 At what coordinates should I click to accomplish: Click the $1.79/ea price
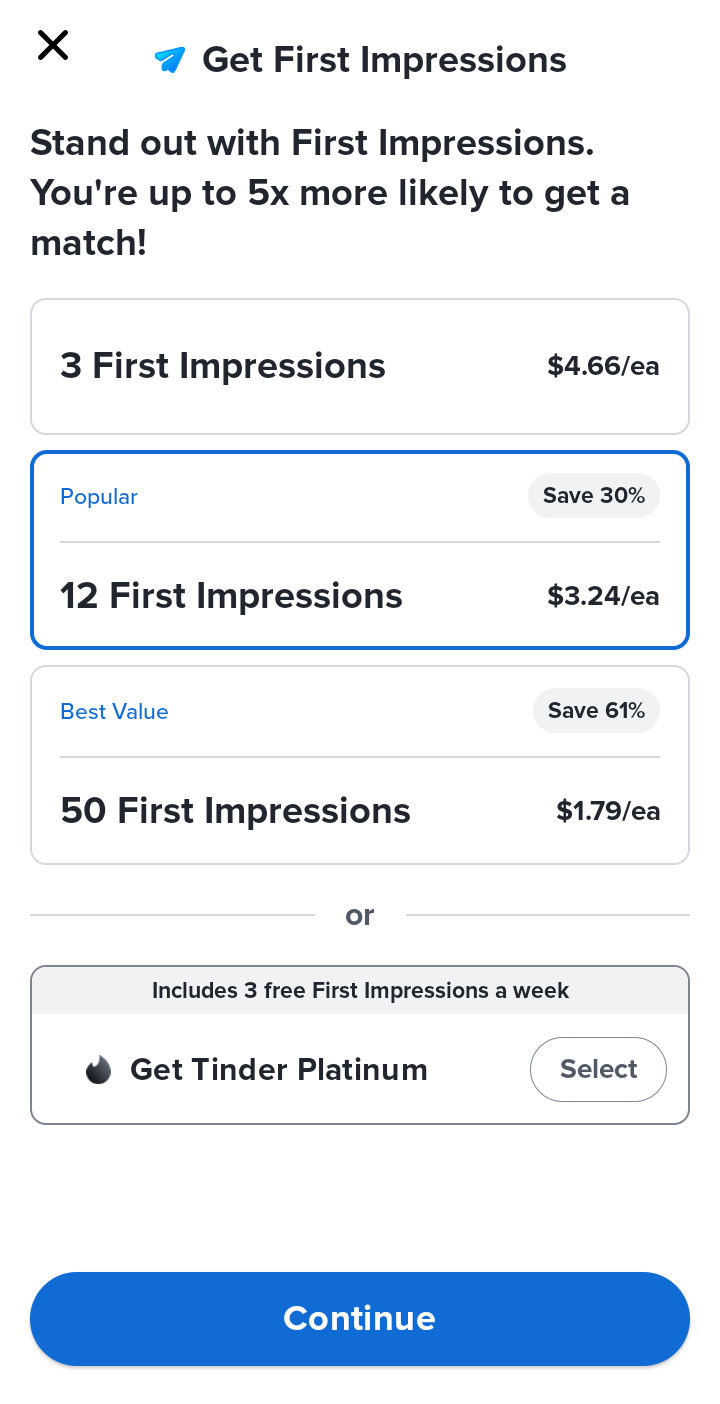click(608, 811)
